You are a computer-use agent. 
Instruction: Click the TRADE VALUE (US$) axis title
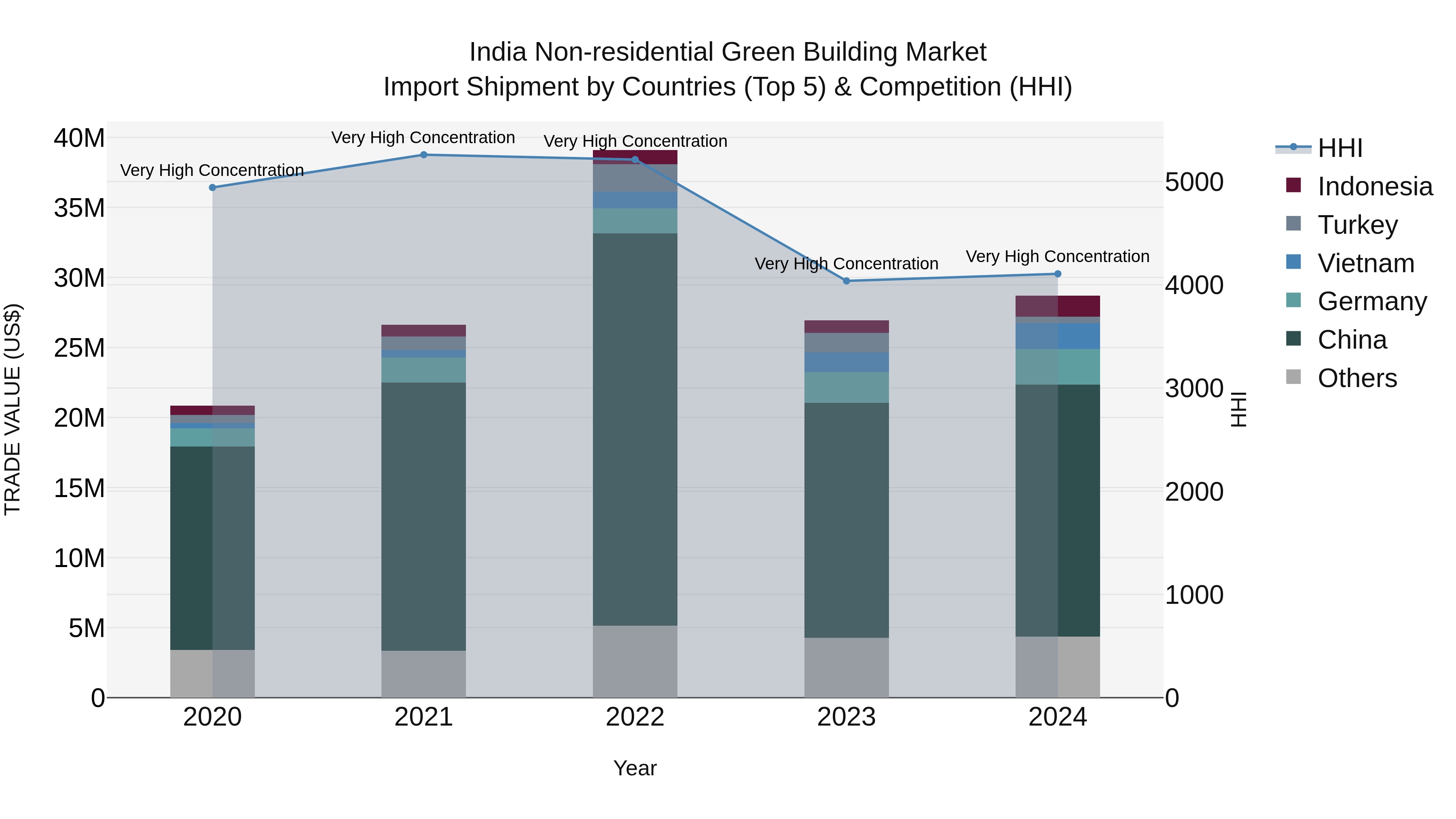[13, 409]
